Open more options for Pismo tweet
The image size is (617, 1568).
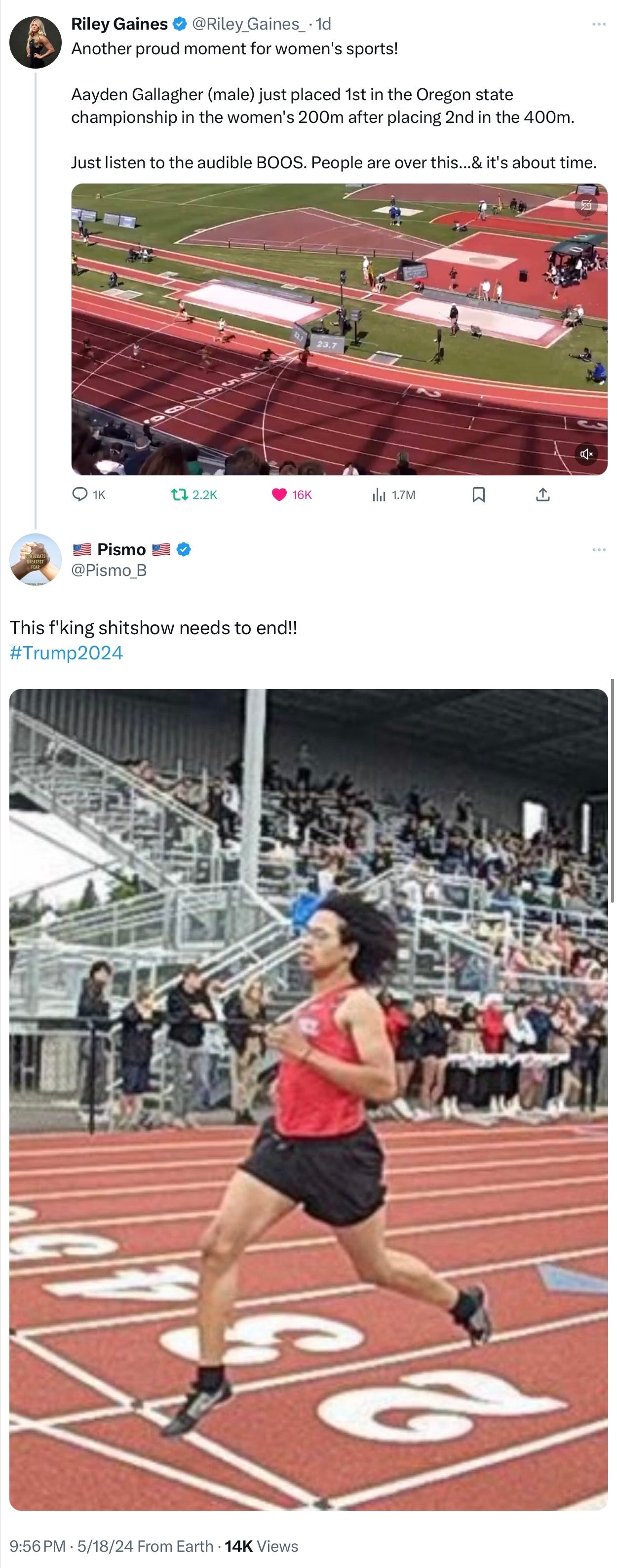coord(599,550)
